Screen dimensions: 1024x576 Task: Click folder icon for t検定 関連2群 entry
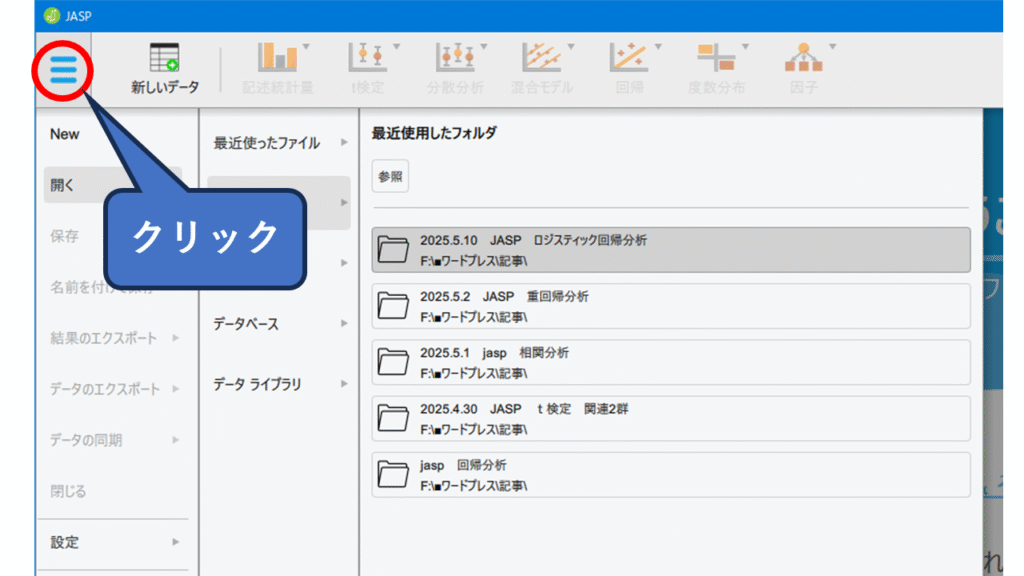[393, 418]
